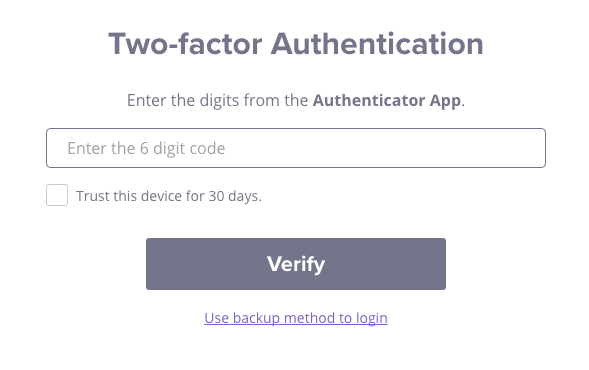Click the 6 digit code input field
This screenshot has height=370, width=589.
(296, 148)
